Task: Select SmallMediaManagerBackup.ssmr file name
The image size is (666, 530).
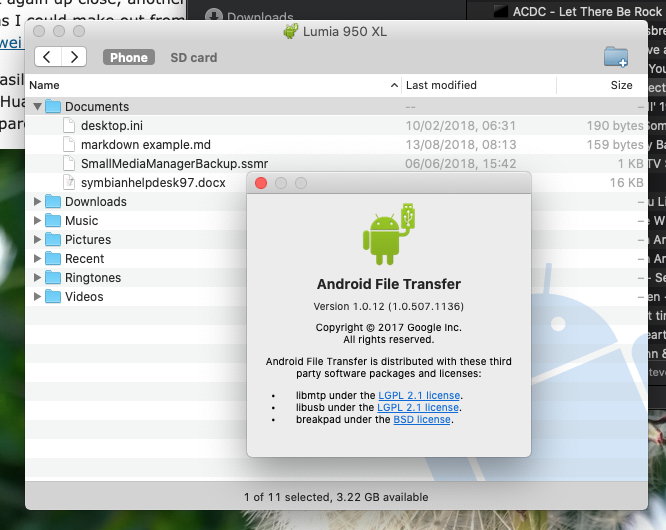Action: pos(175,164)
